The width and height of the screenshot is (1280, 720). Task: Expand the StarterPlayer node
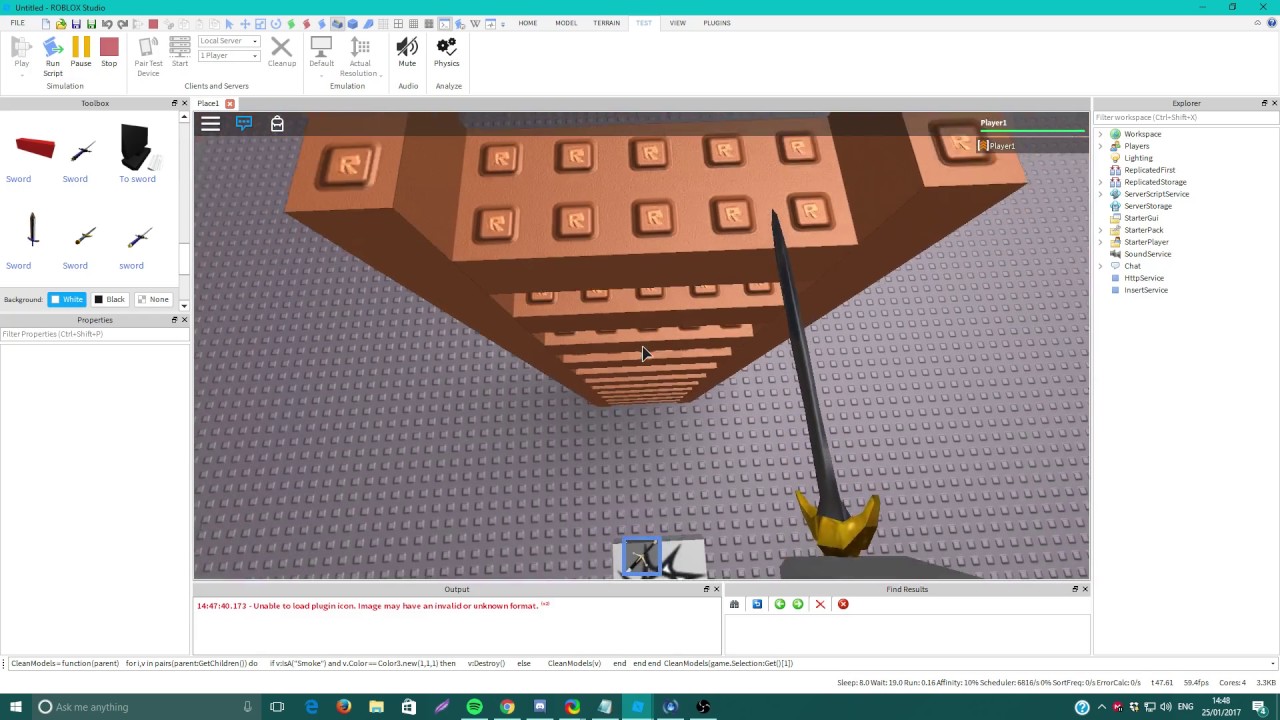pyautogui.click(x=1101, y=242)
